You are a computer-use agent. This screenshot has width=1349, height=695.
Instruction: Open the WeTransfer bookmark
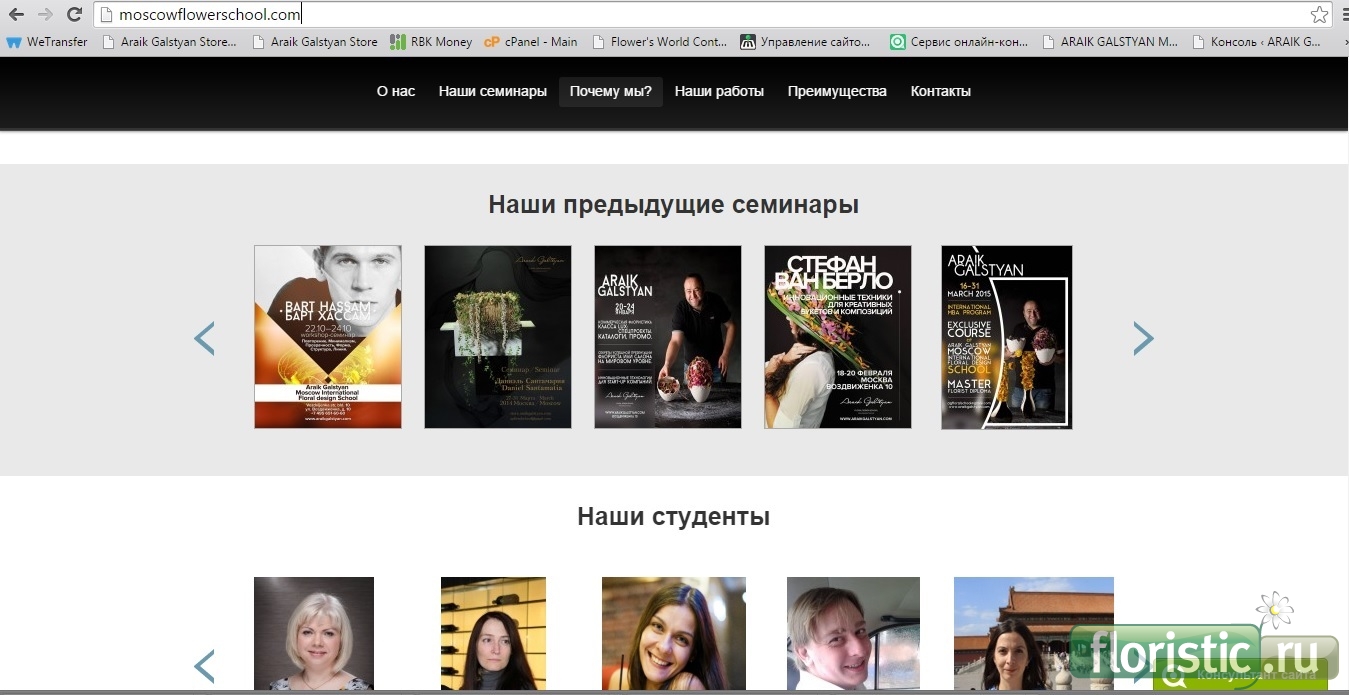(x=47, y=42)
